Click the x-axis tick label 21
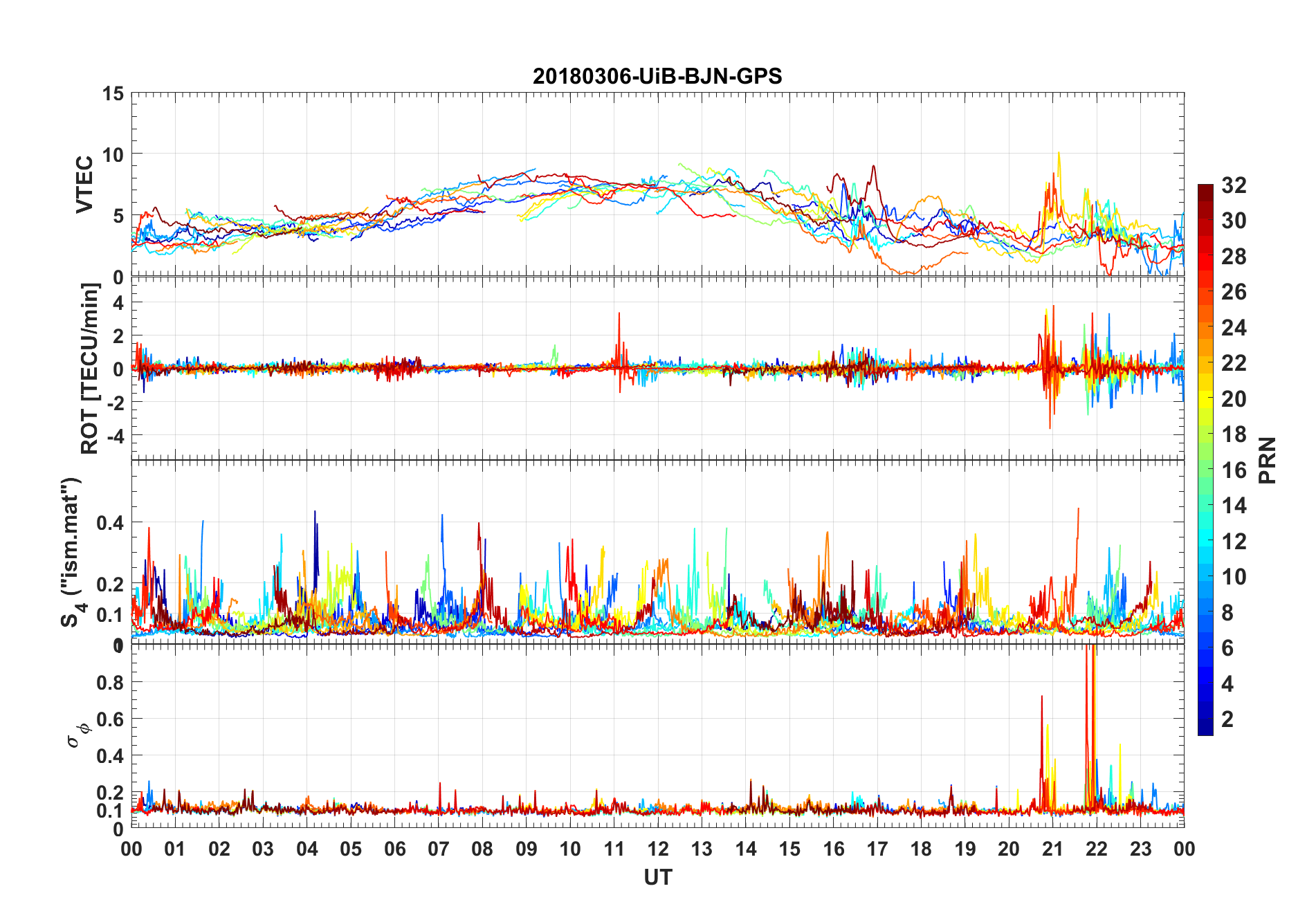 click(1052, 849)
